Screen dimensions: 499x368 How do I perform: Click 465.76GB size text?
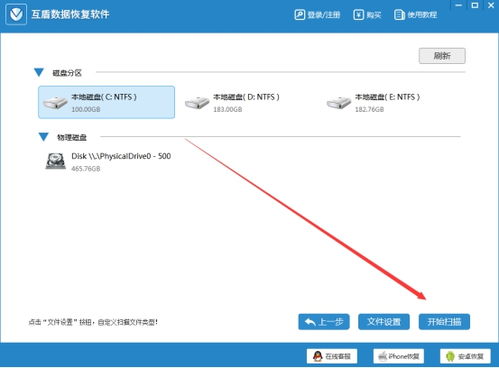tap(86, 169)
